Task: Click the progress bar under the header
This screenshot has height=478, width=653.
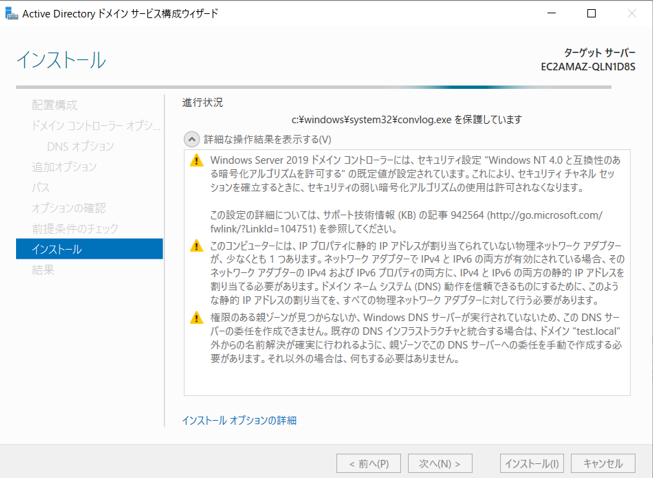Action: 314,87
